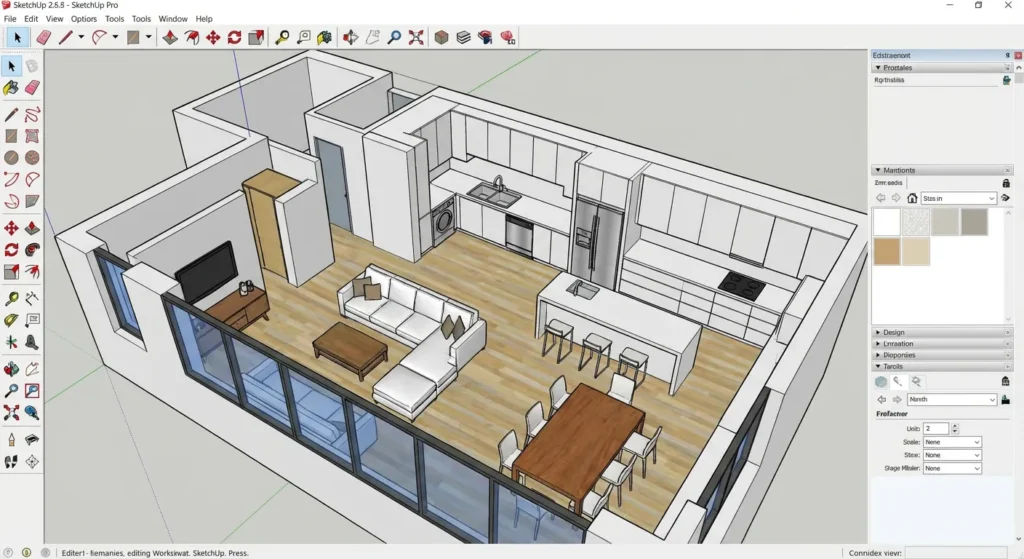Screen dimensions: 1024x559
Task: Pick the tan brown material swatch
Action: click(887, 252)
